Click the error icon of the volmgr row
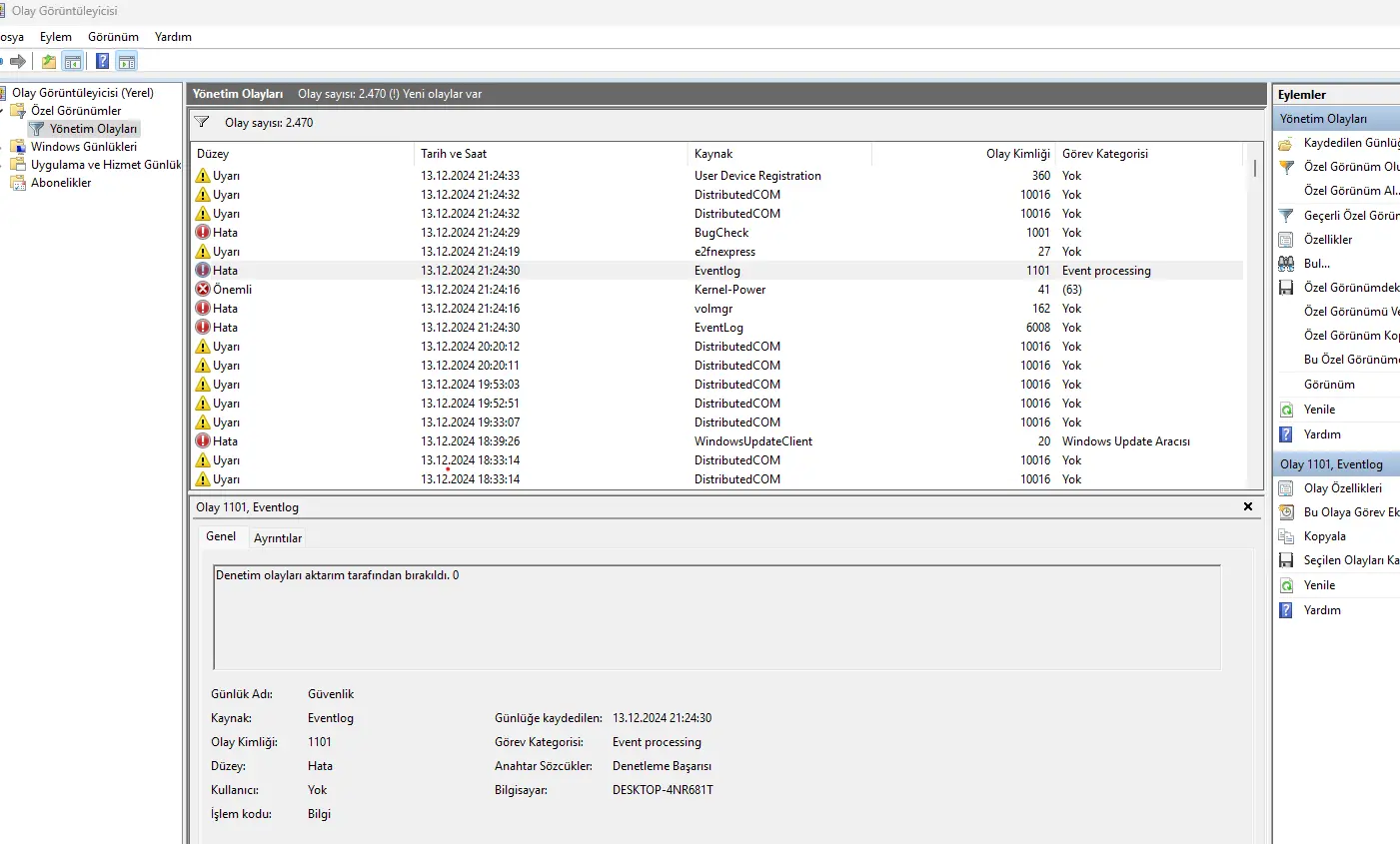Screen dimensions: 1400x844 [x=203, y=309]
